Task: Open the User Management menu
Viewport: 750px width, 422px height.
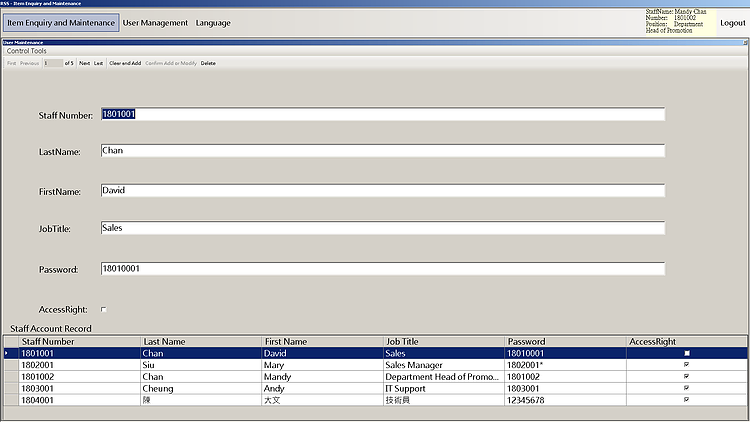Action: tap(155, 23)
